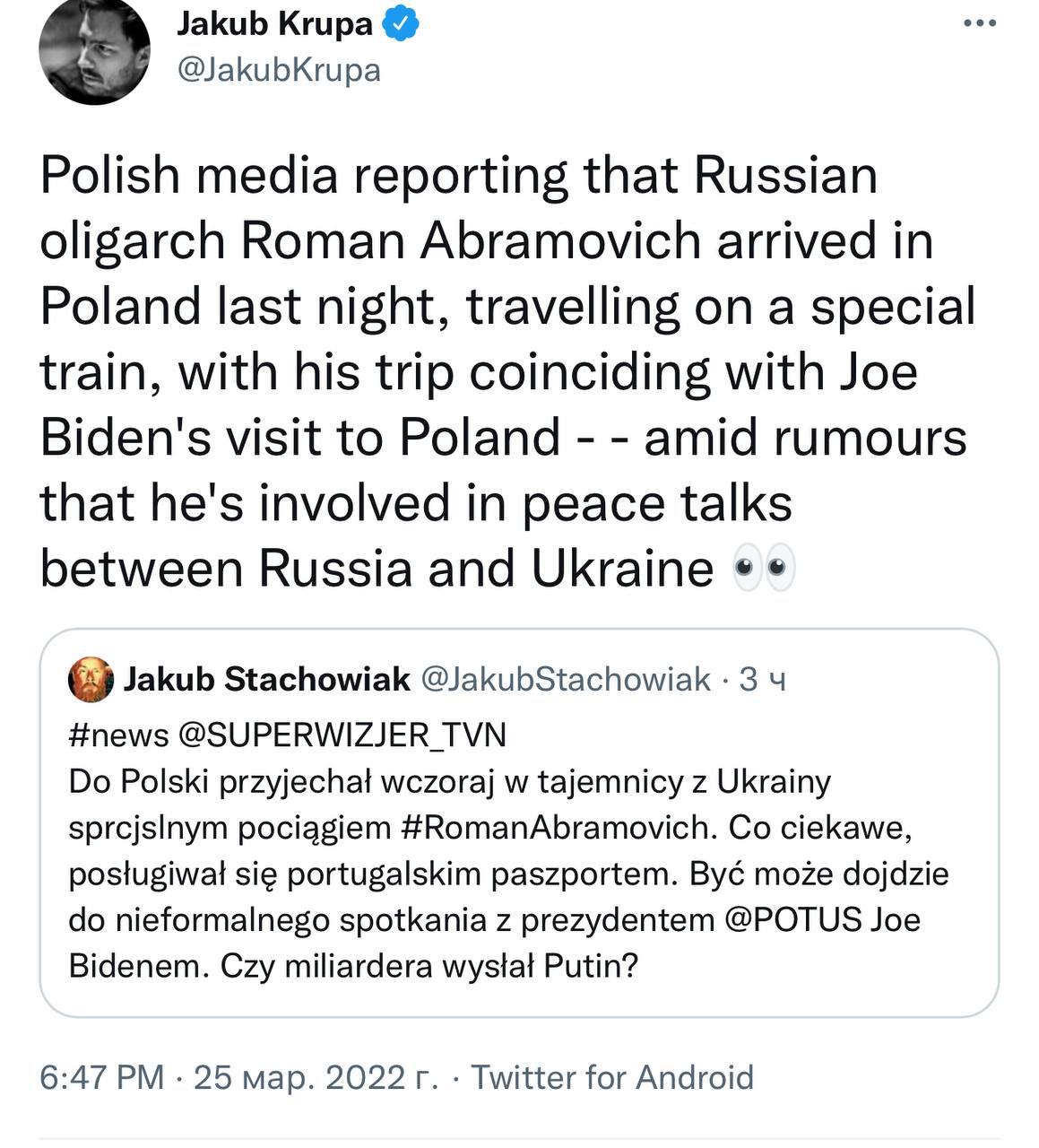
Task: Open the @SUPERWIZJER_TVN mention
Action: coord(342,735)
